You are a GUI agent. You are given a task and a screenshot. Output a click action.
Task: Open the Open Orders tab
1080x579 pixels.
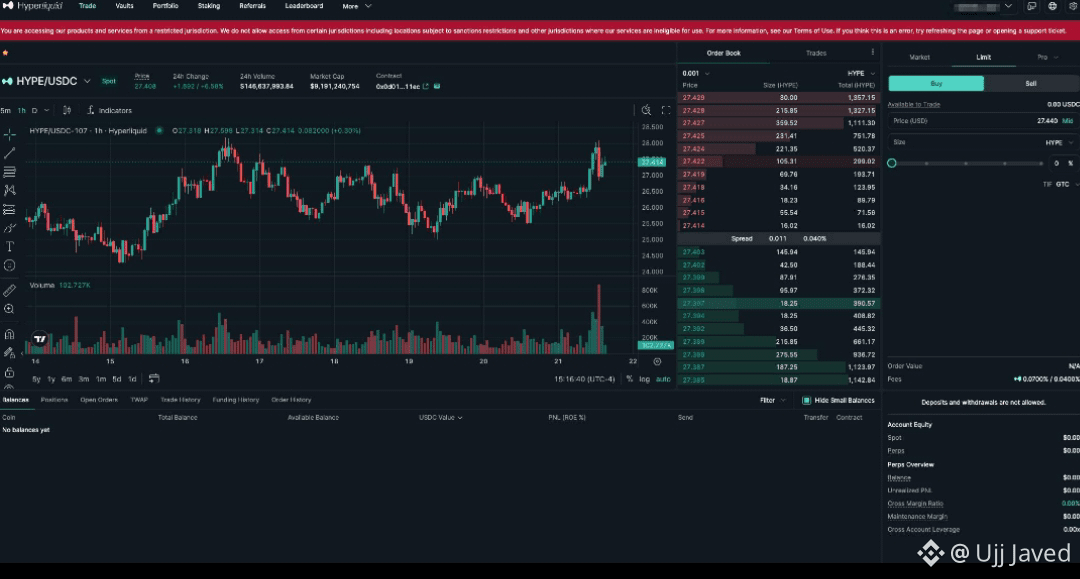(x=98, y=399)
